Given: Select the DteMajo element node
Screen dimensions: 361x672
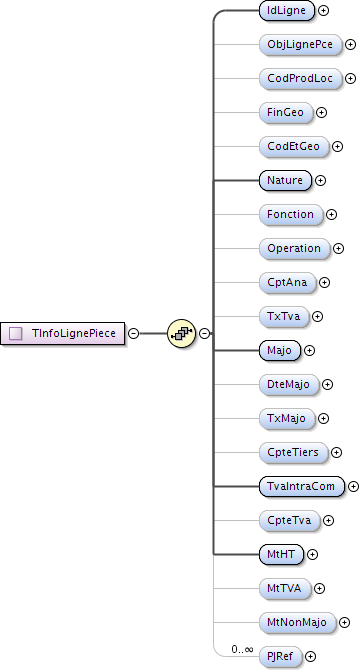Looking at the screenshot, I should tap(289, 384).
